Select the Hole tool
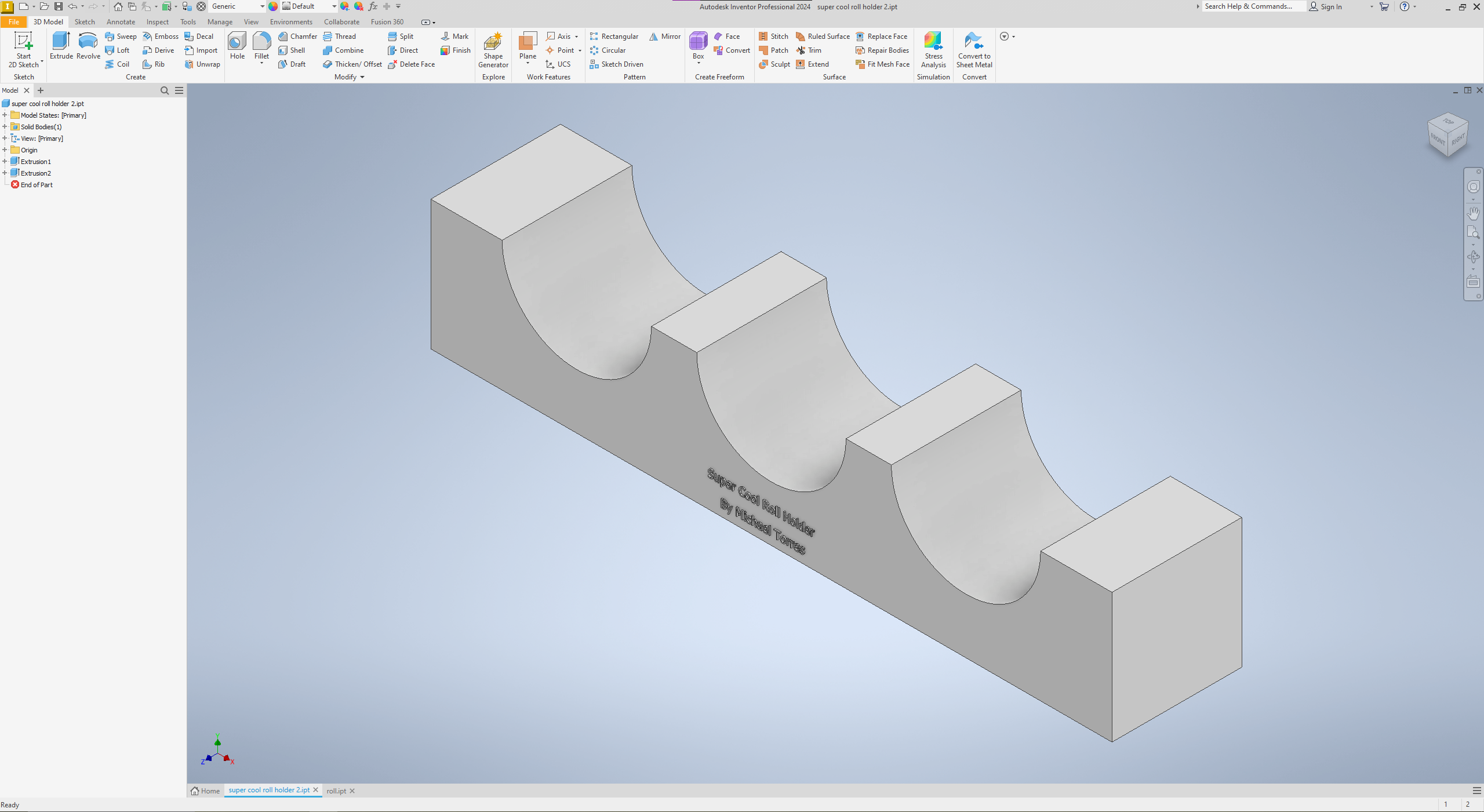Image resolution: width=1484 pixels, height=812 pixels. tap(237, 46)
